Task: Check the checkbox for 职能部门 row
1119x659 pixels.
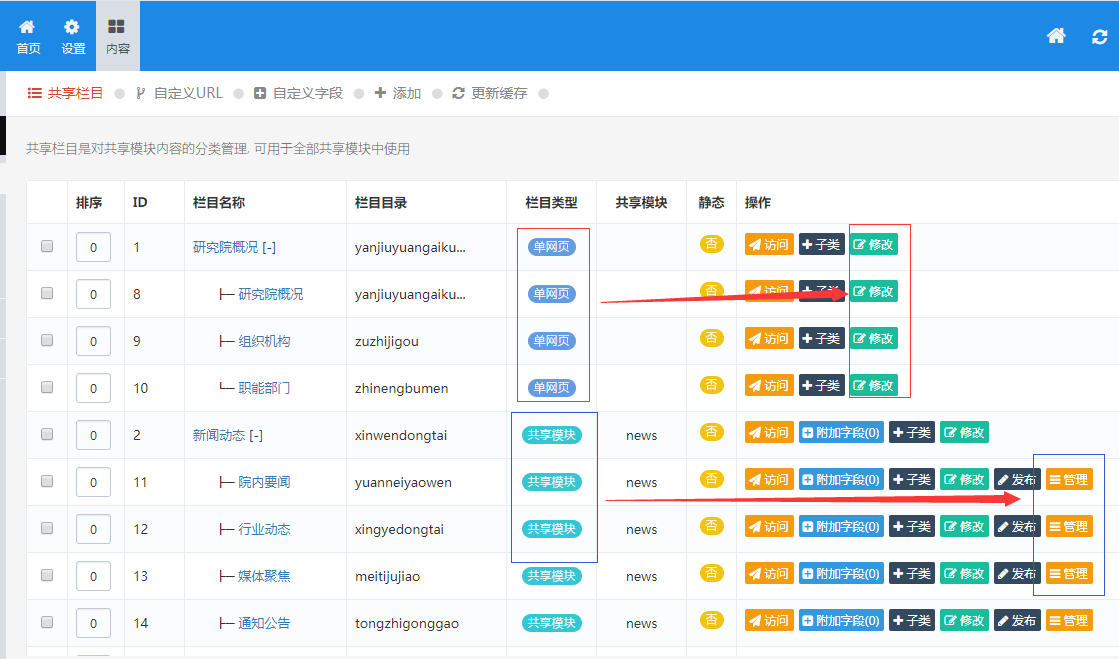Action: pos(47,388)
